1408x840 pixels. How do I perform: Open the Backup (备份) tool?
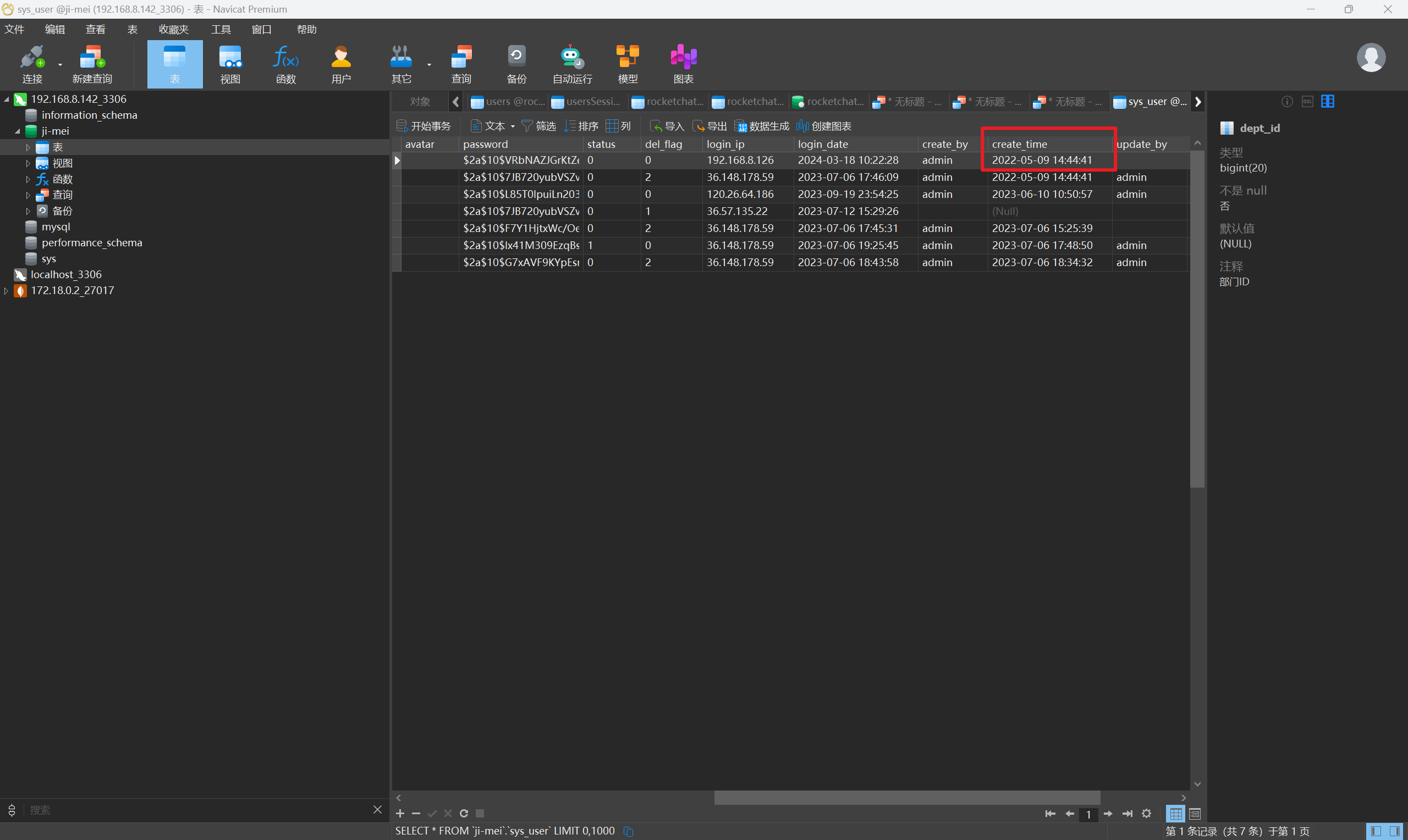(516, 64)
